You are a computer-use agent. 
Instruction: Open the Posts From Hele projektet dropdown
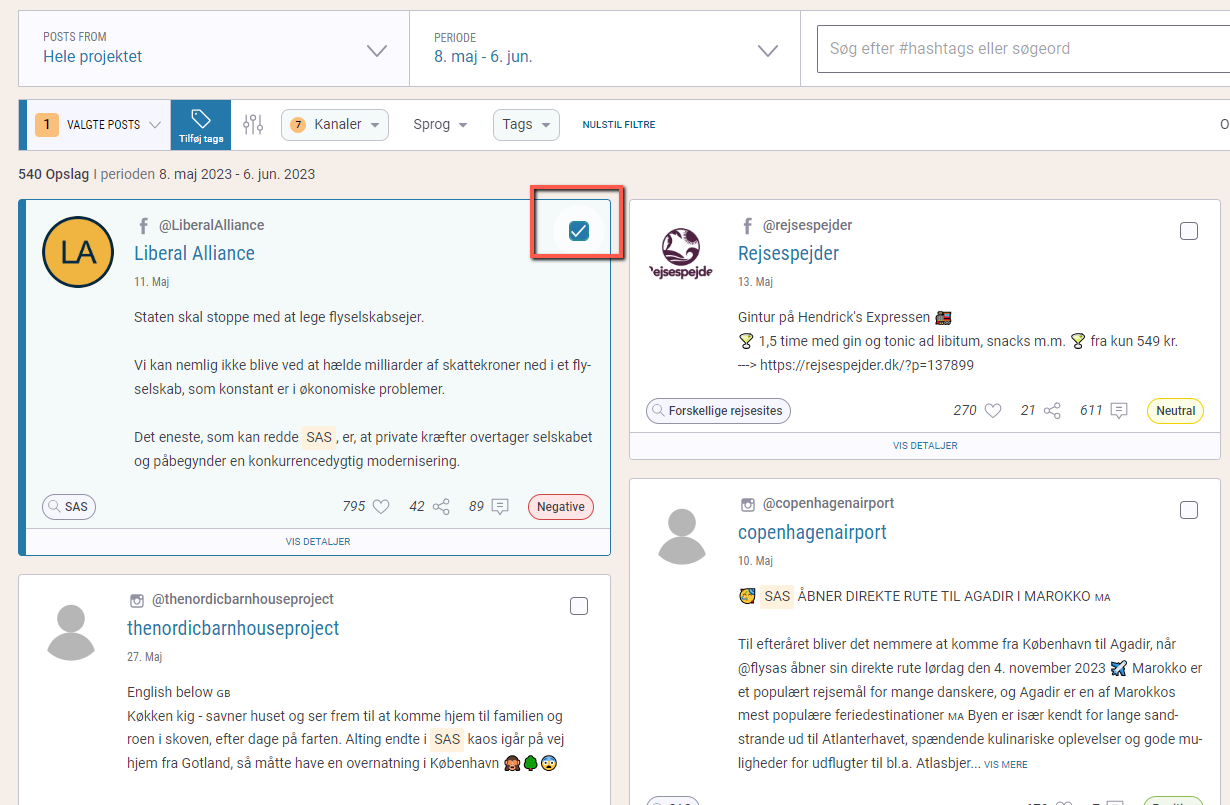tap(214, 48)
